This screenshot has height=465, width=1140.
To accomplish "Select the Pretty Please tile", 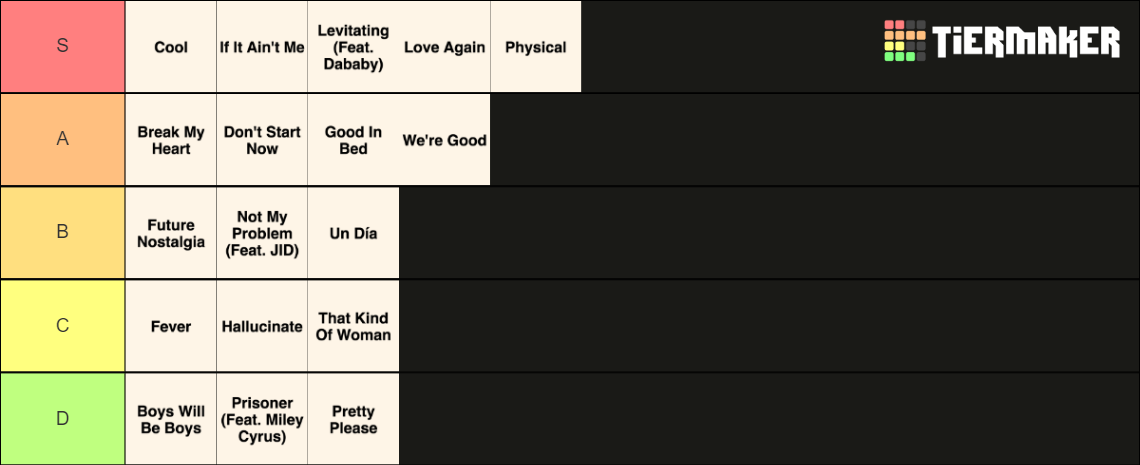I will (353, 419).
